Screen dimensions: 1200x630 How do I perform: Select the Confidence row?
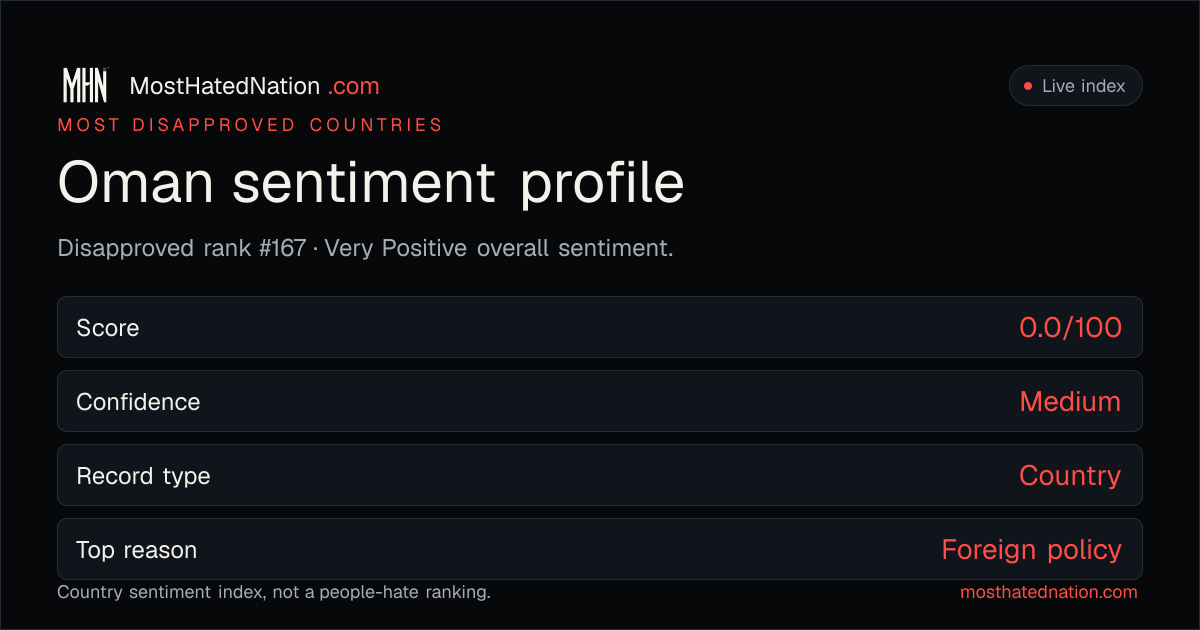coord(600,401)
